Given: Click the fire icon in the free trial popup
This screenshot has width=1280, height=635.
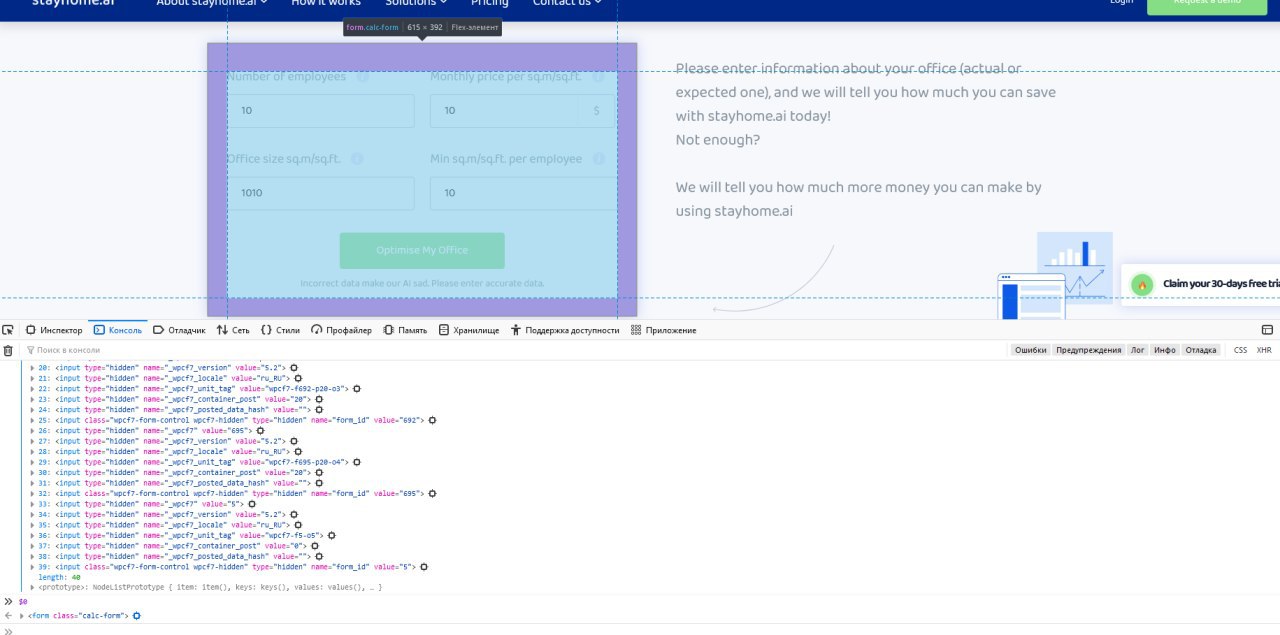Looking at the screenshot, I should pyautogui.click(x=1141, y=284).
